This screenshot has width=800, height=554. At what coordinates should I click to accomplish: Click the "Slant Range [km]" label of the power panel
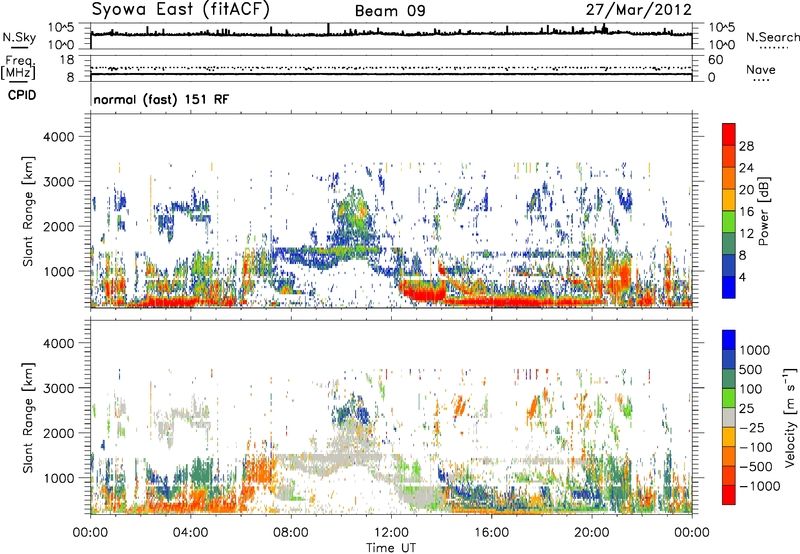(28, 211)
